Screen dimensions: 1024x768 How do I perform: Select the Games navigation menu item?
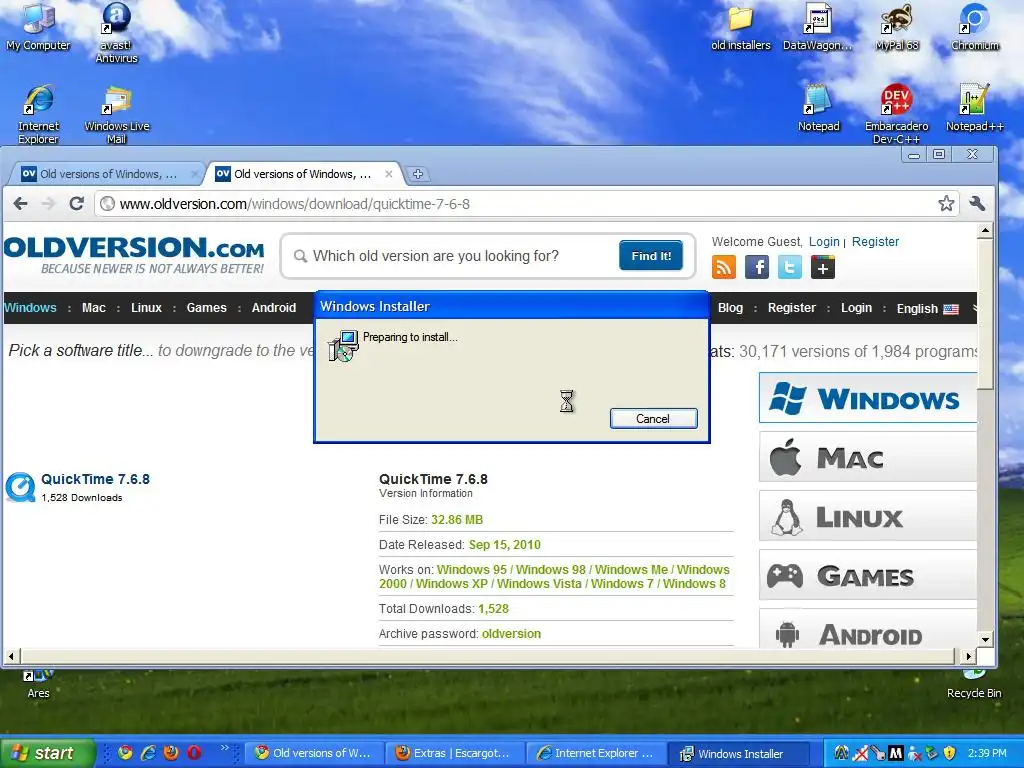pos(206,308)
